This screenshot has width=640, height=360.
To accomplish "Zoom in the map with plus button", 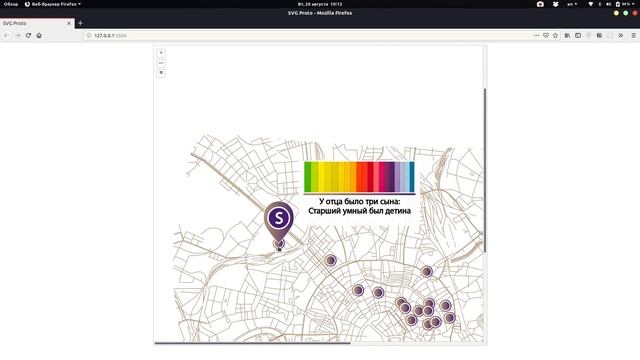I will pos(161,53).
